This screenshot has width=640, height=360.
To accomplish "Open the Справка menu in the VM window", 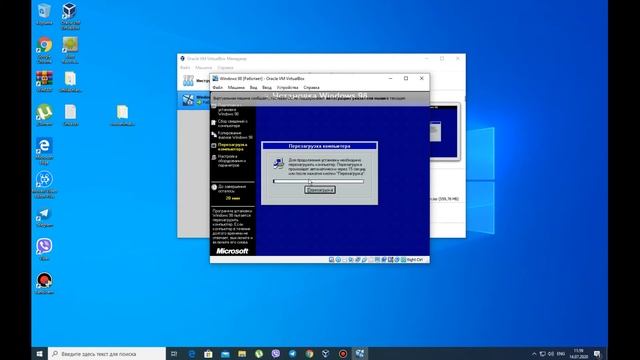I will (x=311, y=87).
